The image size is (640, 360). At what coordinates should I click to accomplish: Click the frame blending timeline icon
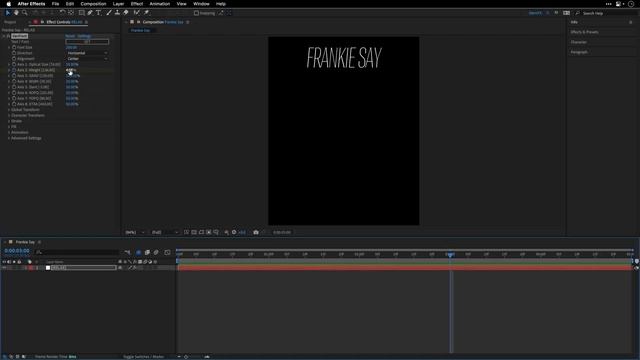tap(147, 252)
